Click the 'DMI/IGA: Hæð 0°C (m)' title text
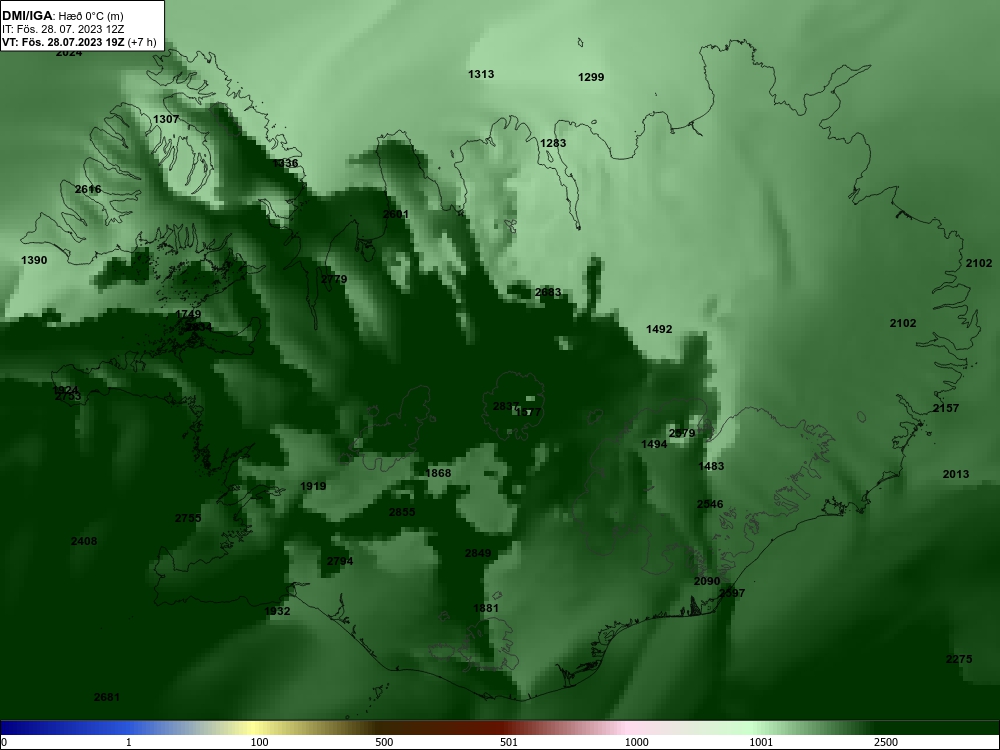This screenshot has width=1000, height=750. [62, 16]
